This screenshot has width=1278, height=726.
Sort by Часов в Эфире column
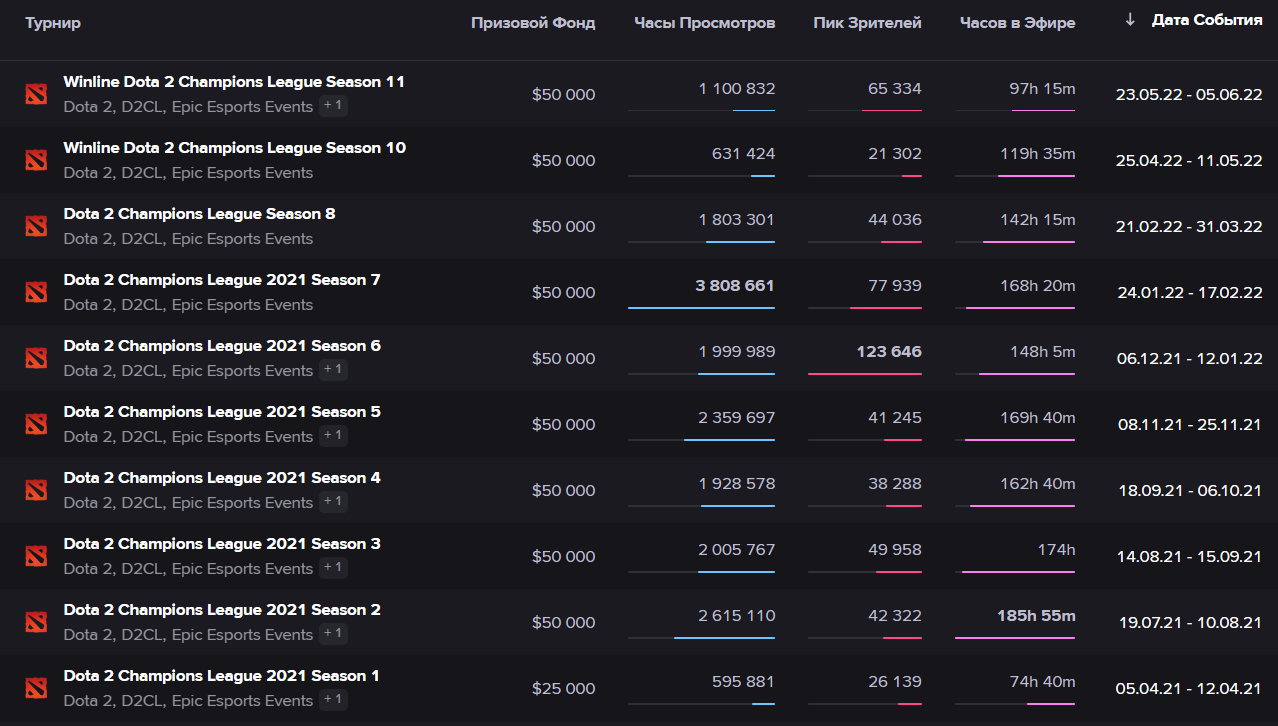[x=1017, y=23]
